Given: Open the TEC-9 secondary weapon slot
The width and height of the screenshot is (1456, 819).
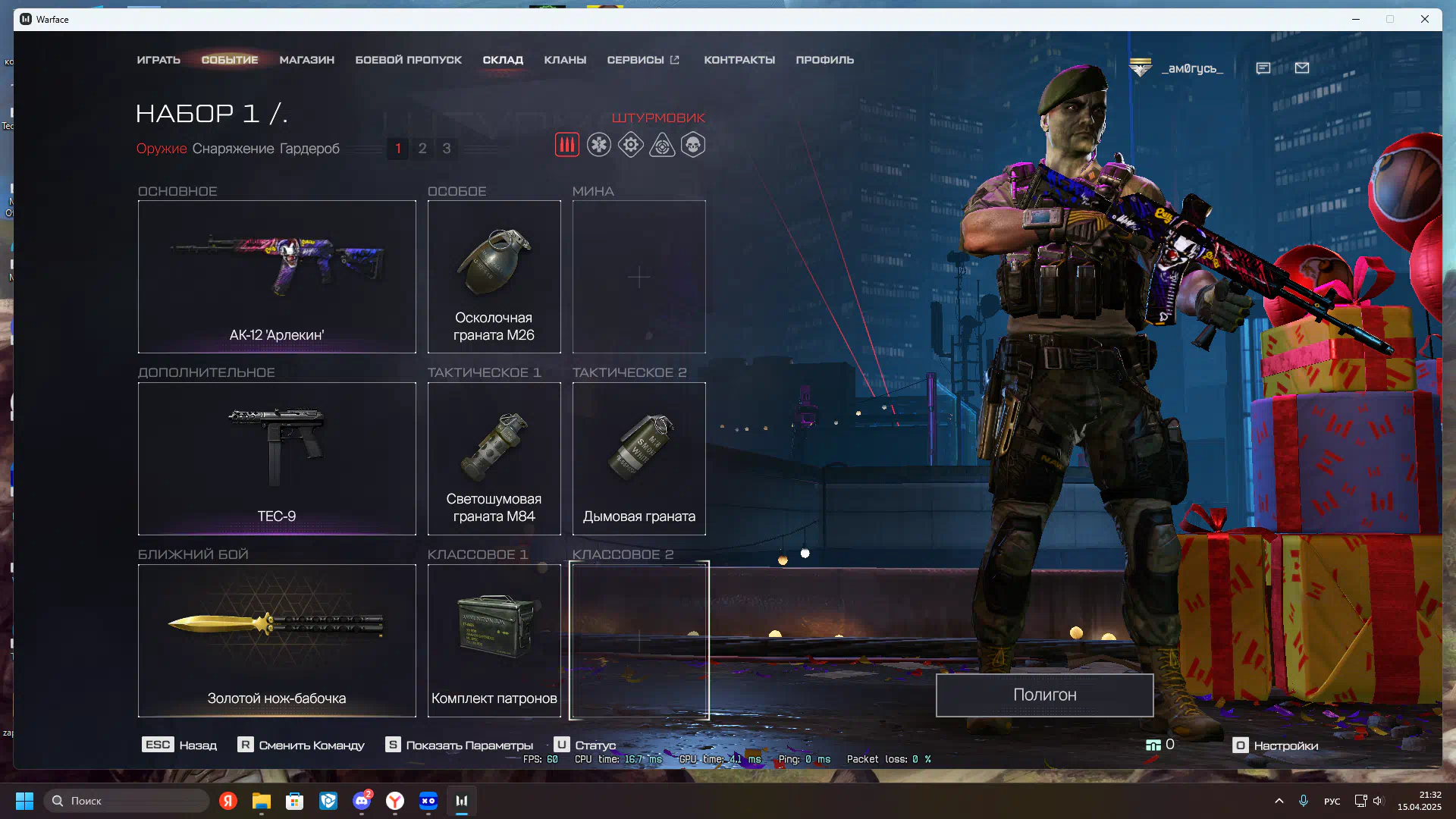Looking at the screenshot, I should 277,459.
